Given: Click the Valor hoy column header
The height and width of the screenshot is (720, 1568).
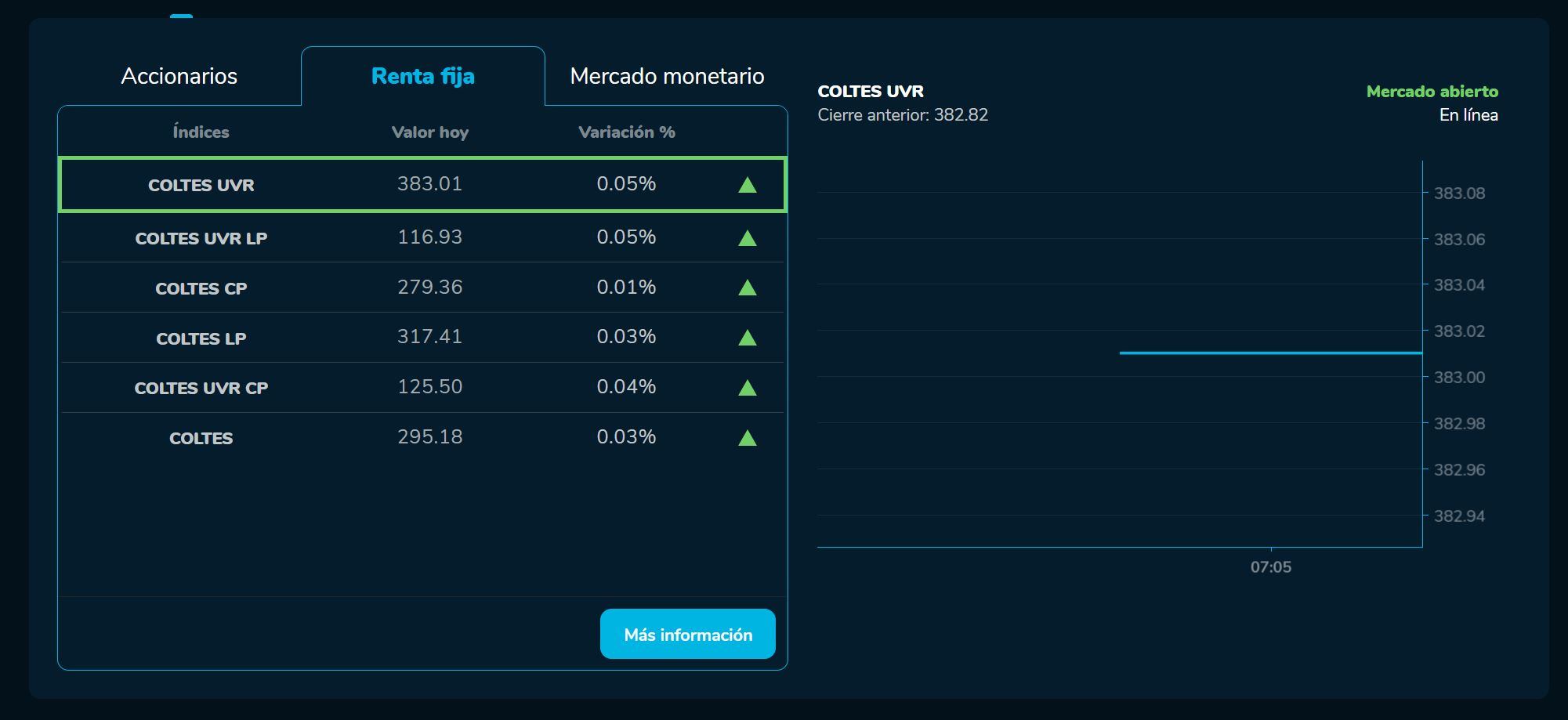Looking at the screenshot, I should 429,132.
